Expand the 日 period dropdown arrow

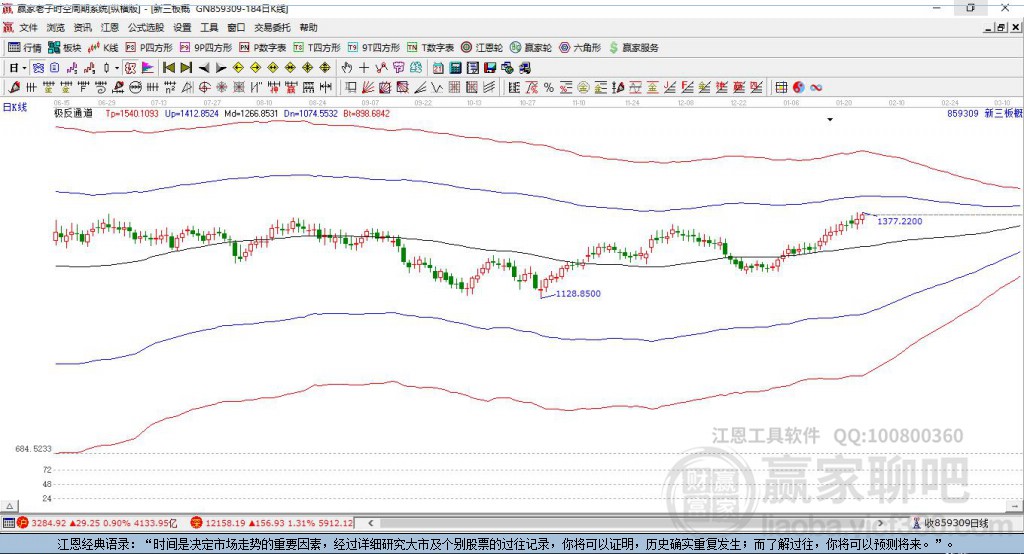(24, 68)
